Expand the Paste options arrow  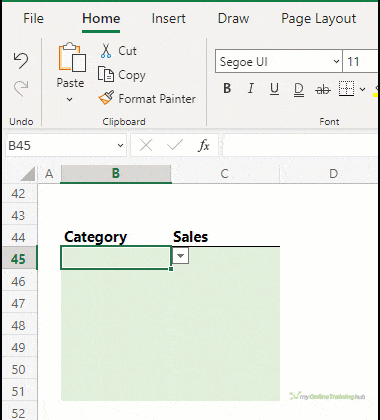click(x=70, y=99)
